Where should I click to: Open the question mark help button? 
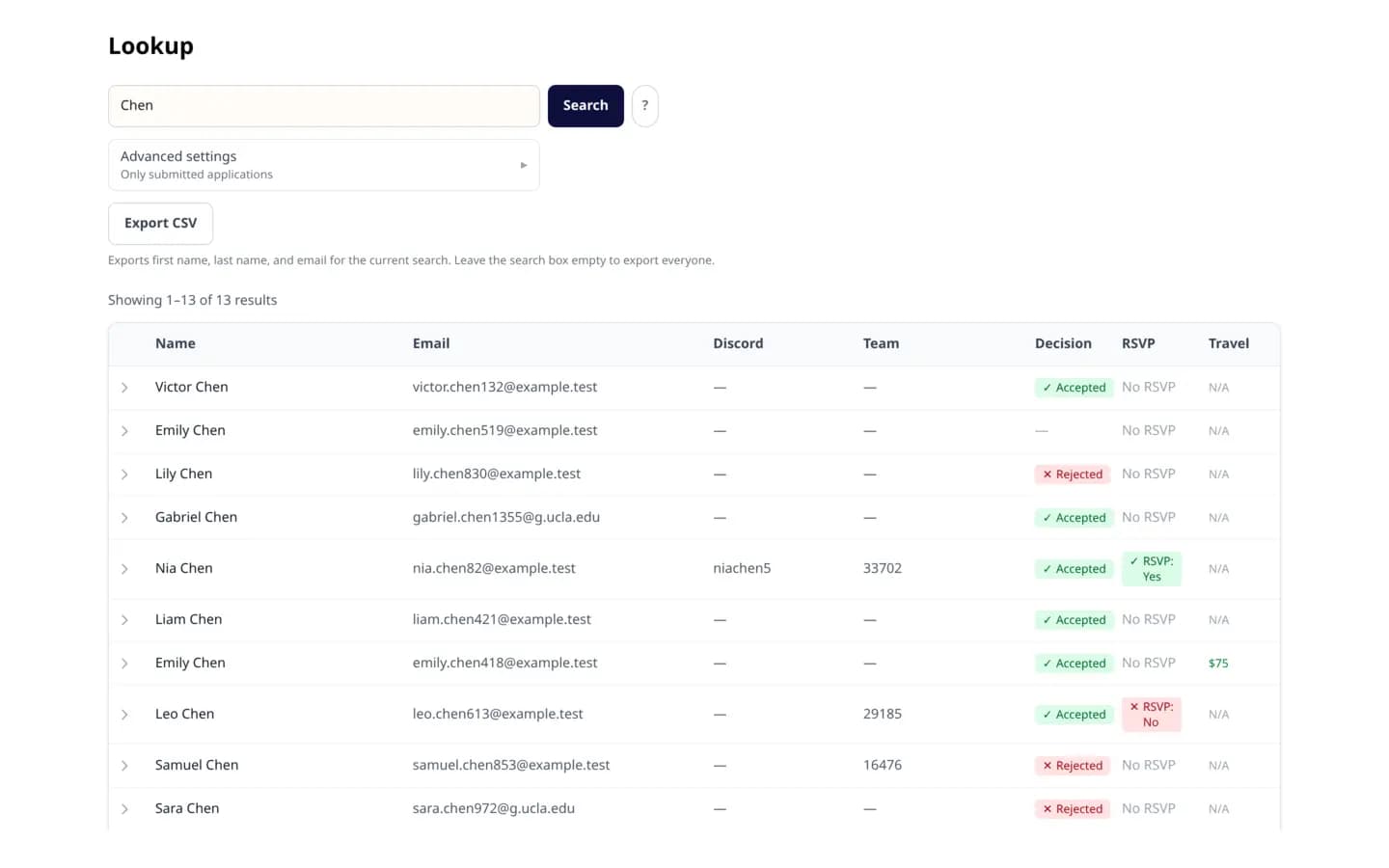click(645, 105)
